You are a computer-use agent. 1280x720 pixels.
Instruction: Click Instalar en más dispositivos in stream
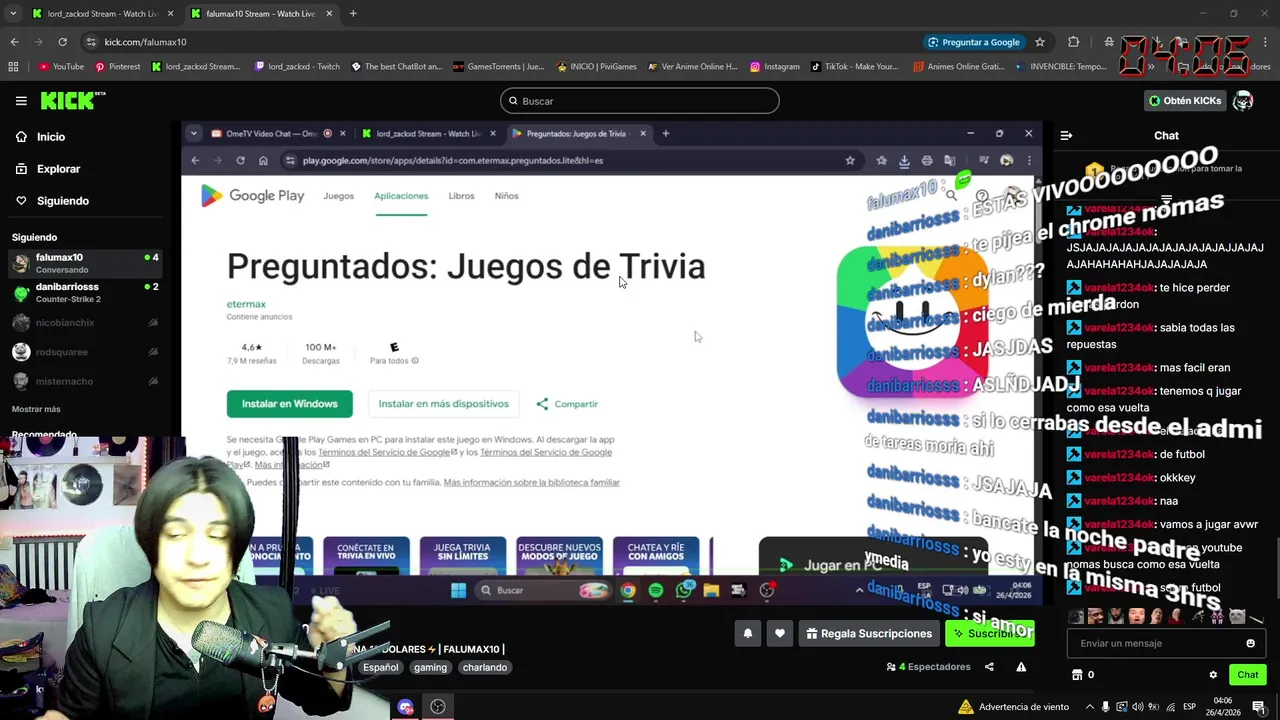coord(443,404)
